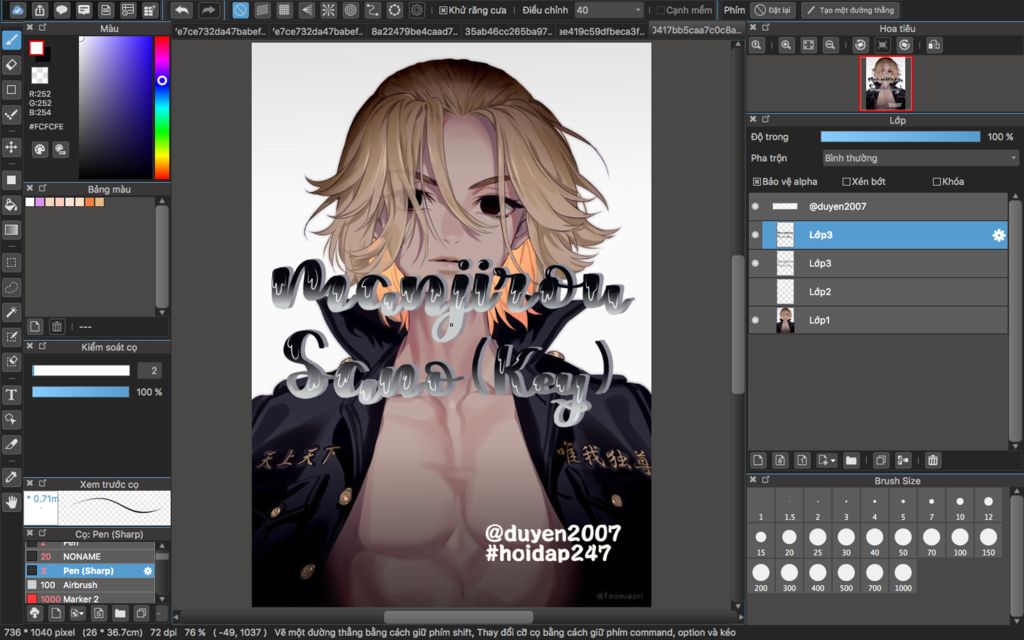Adjust the Độ trong opacity slider

[x=900, y=136]
